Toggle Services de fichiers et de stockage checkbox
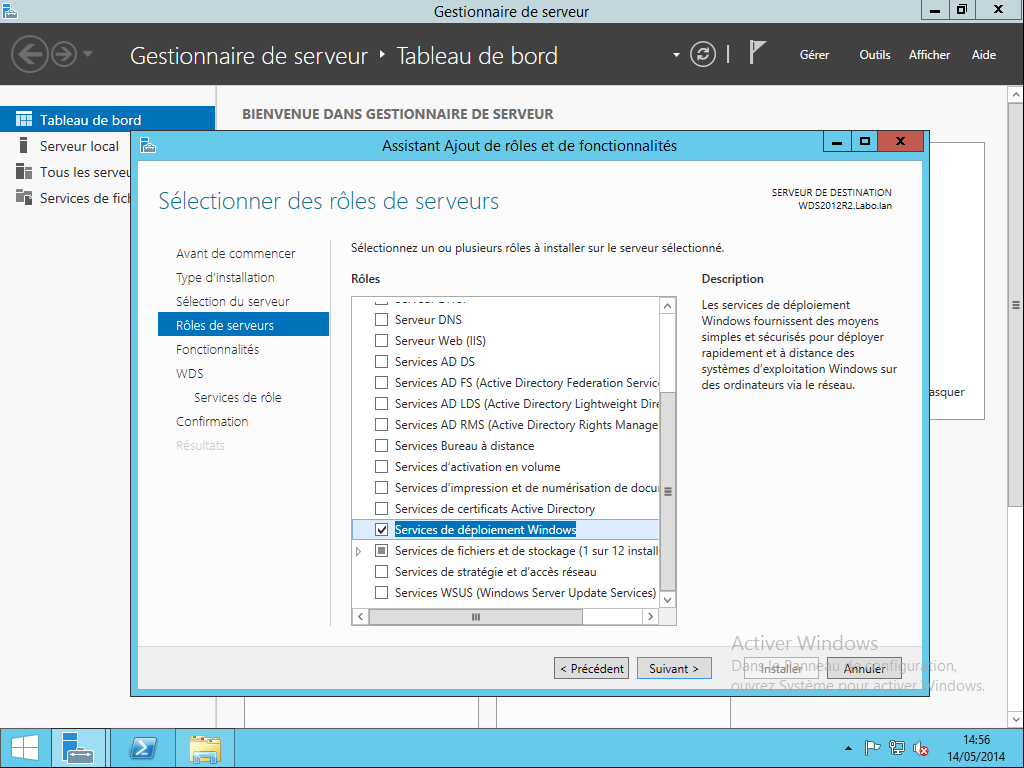Image resolution: width=1024 pixels, height=768 pixels. coord(381,551)
